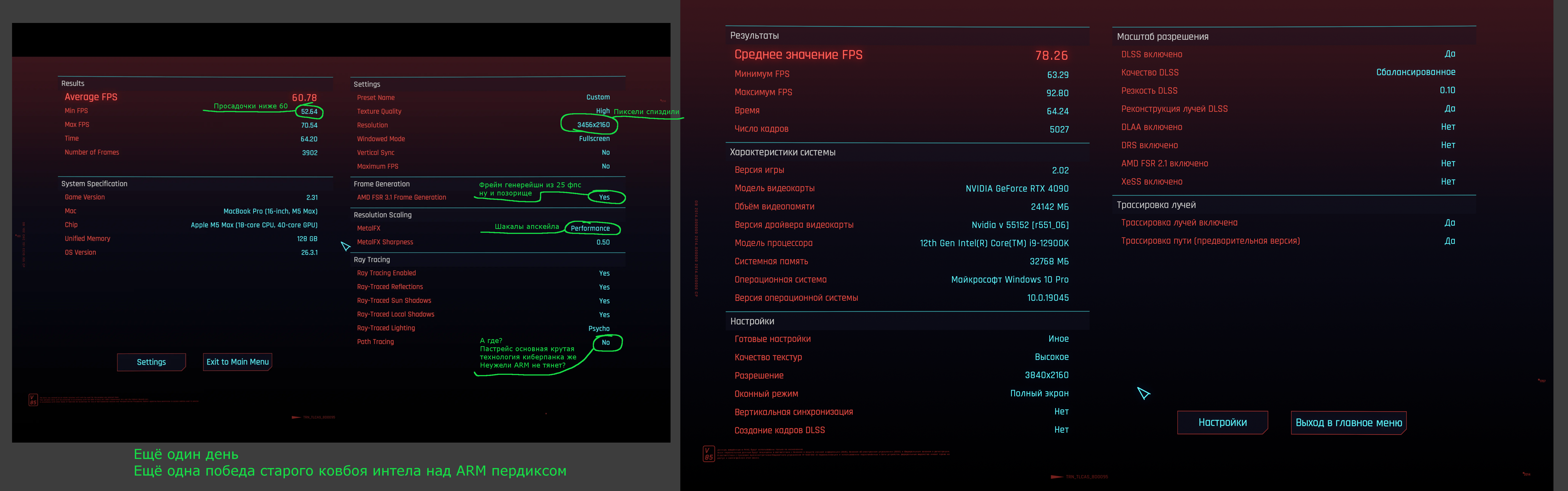Click the "Ray-Traced Local Shadows" label
This screenshot has width=1568, height=491.
(396, 315)
